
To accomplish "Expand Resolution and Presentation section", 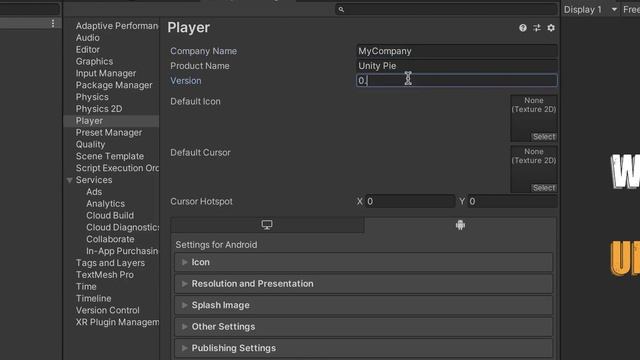I will (364, 284).
